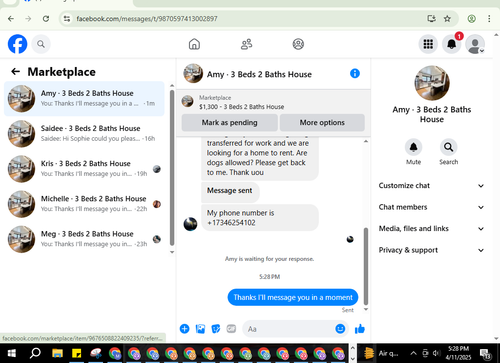
Task: Open the Facebook logo home link
Action: coord(17,44)
